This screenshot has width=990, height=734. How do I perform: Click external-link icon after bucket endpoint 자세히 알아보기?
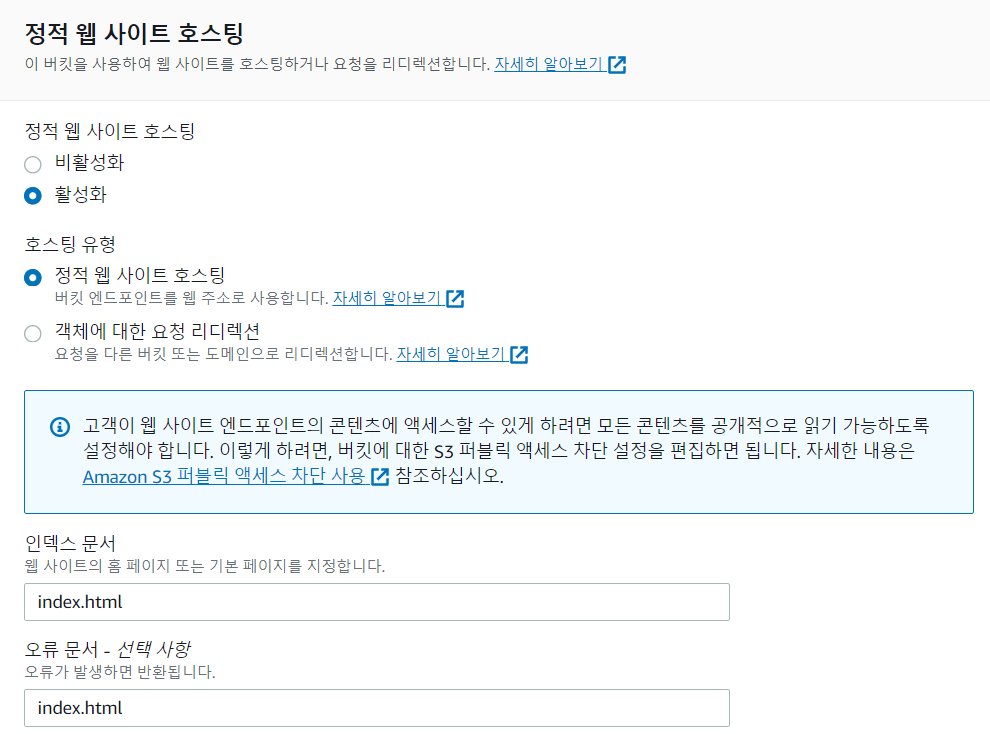tap(455, 298)
